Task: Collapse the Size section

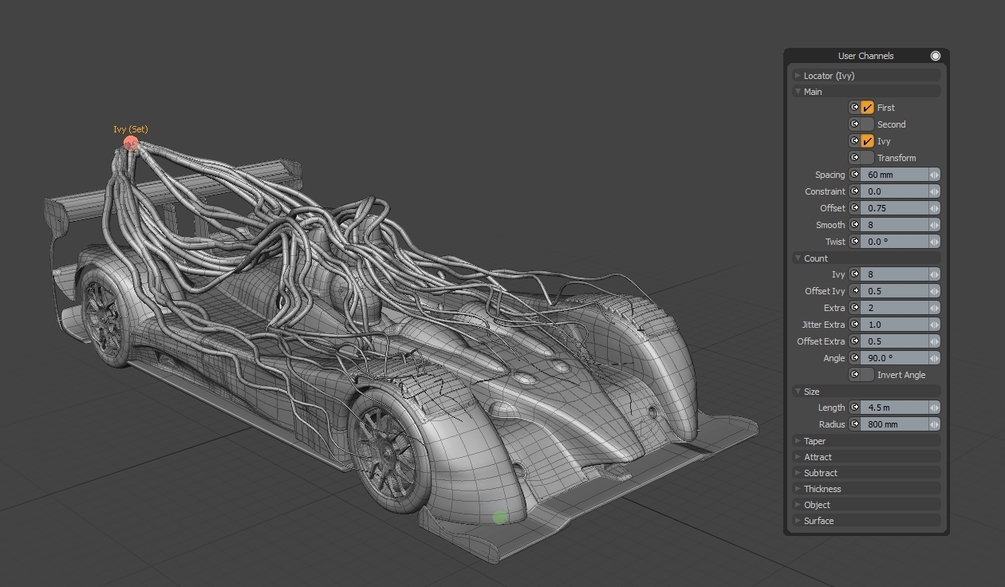Action: 866,392
